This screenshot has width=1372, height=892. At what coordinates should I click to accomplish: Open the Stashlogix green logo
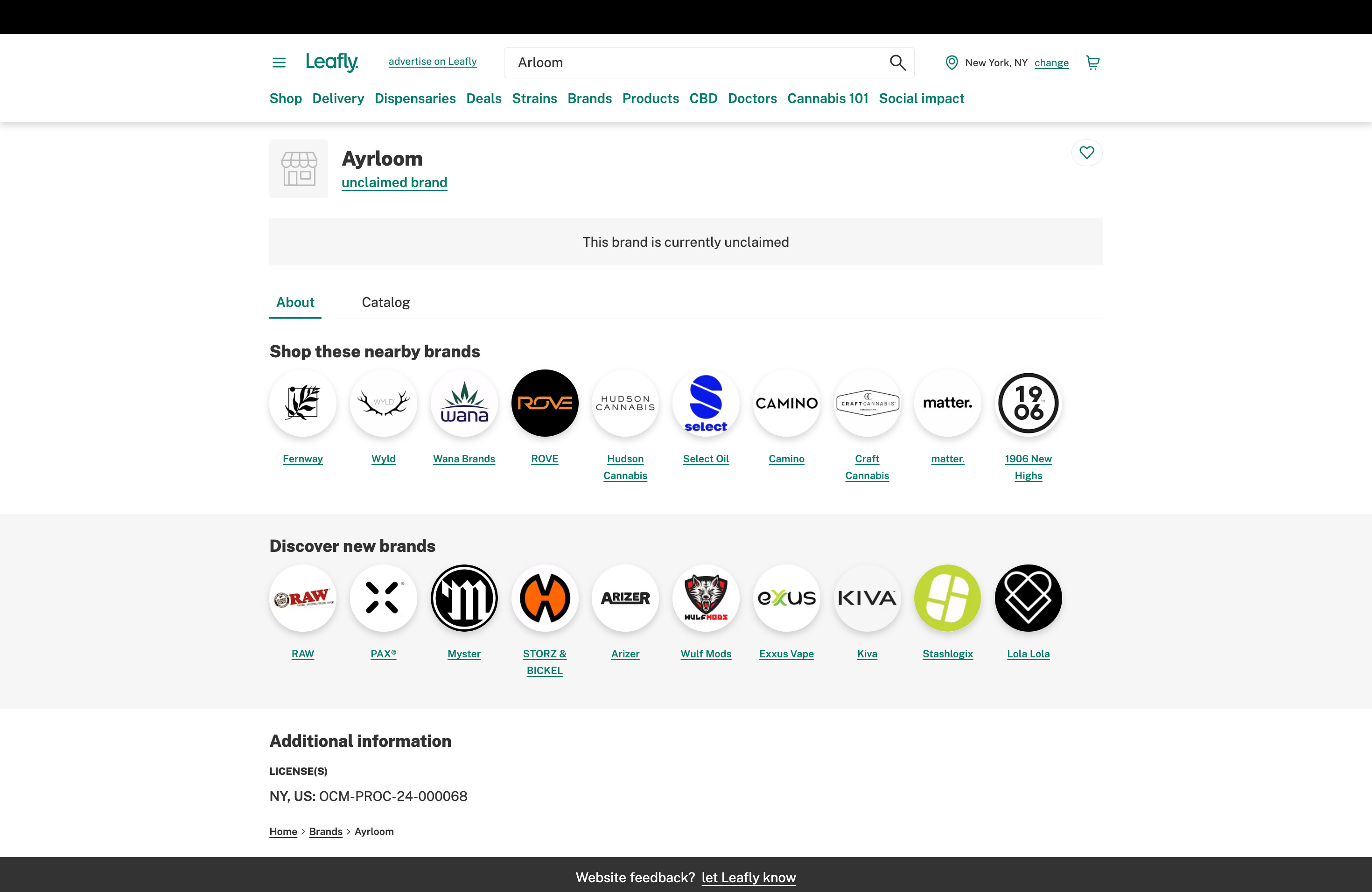point(948,598)
